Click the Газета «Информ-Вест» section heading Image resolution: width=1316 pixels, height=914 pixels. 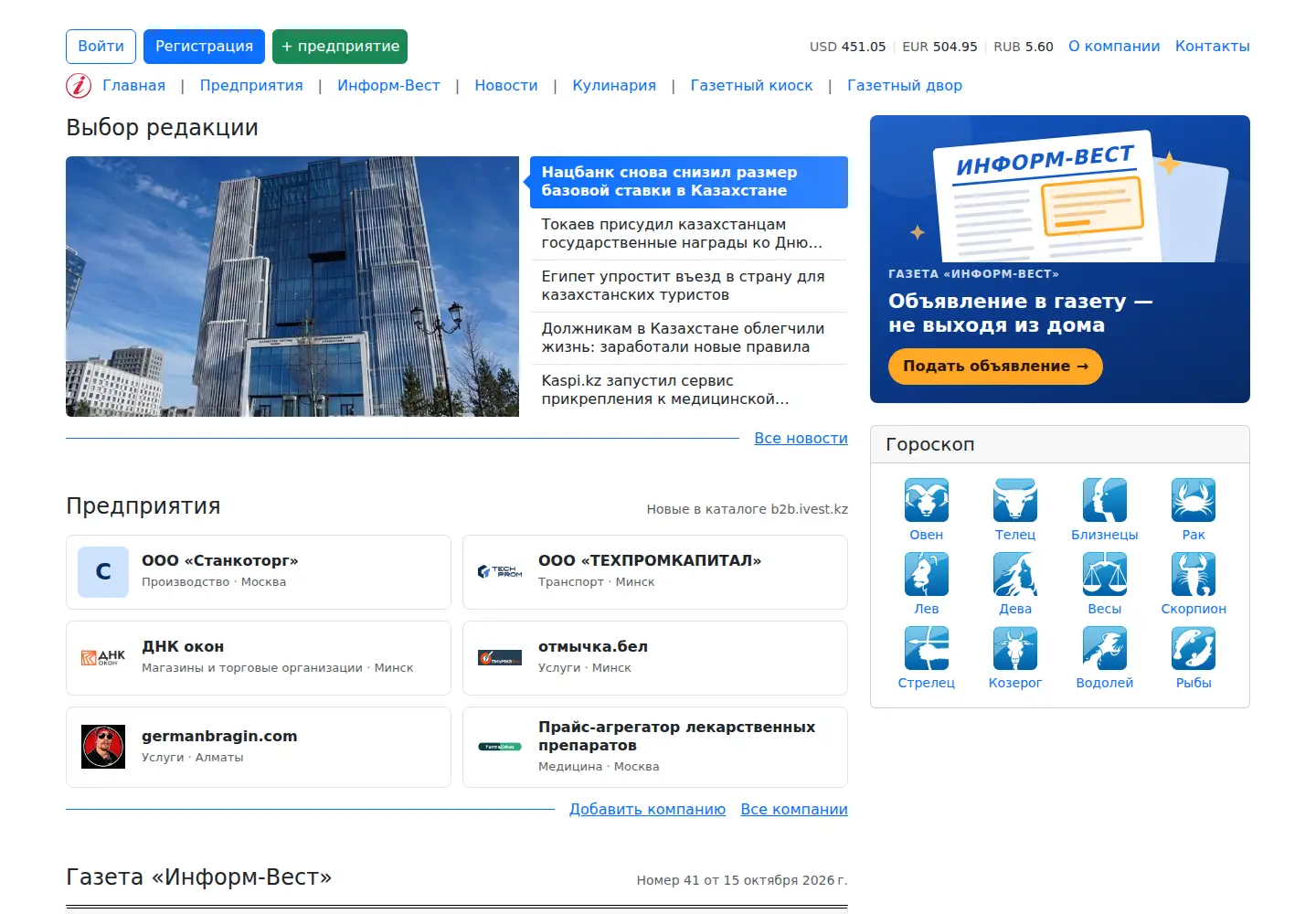(x=198, y=877)
